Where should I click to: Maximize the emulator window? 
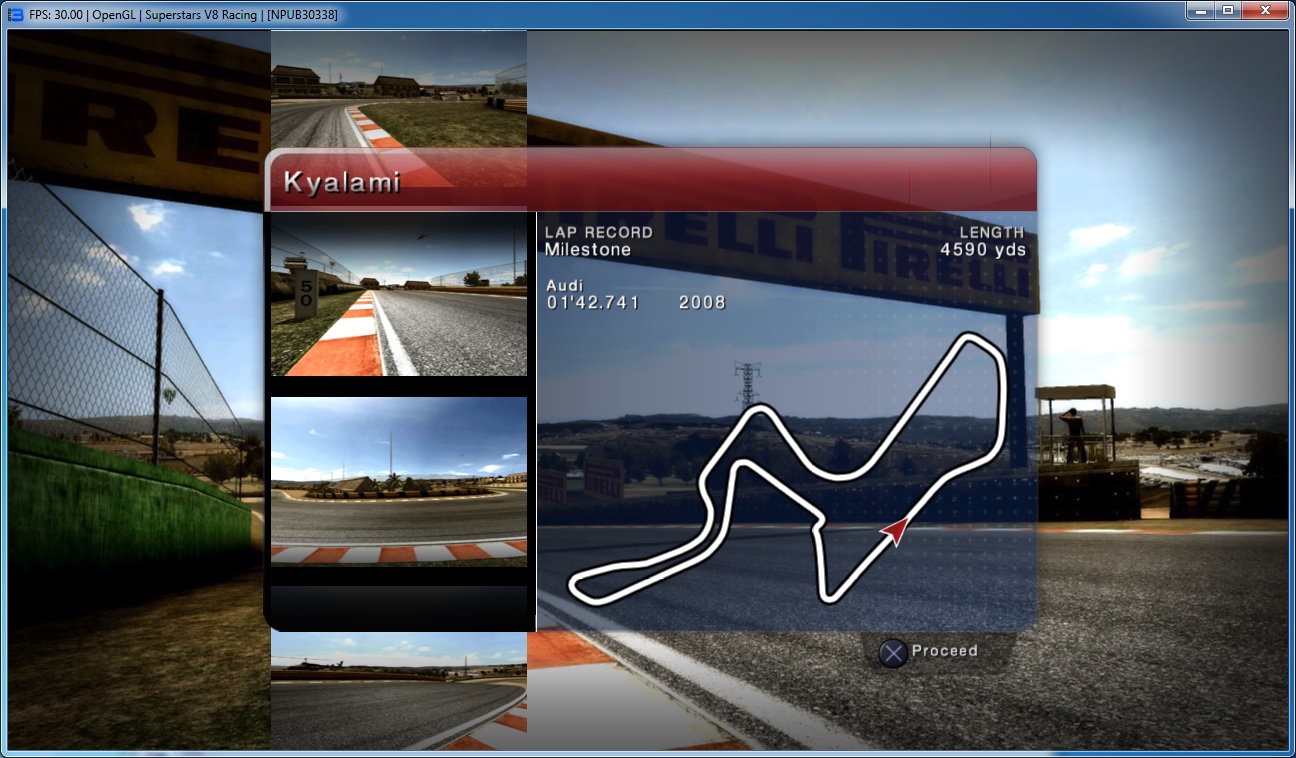pos(1227,10)
